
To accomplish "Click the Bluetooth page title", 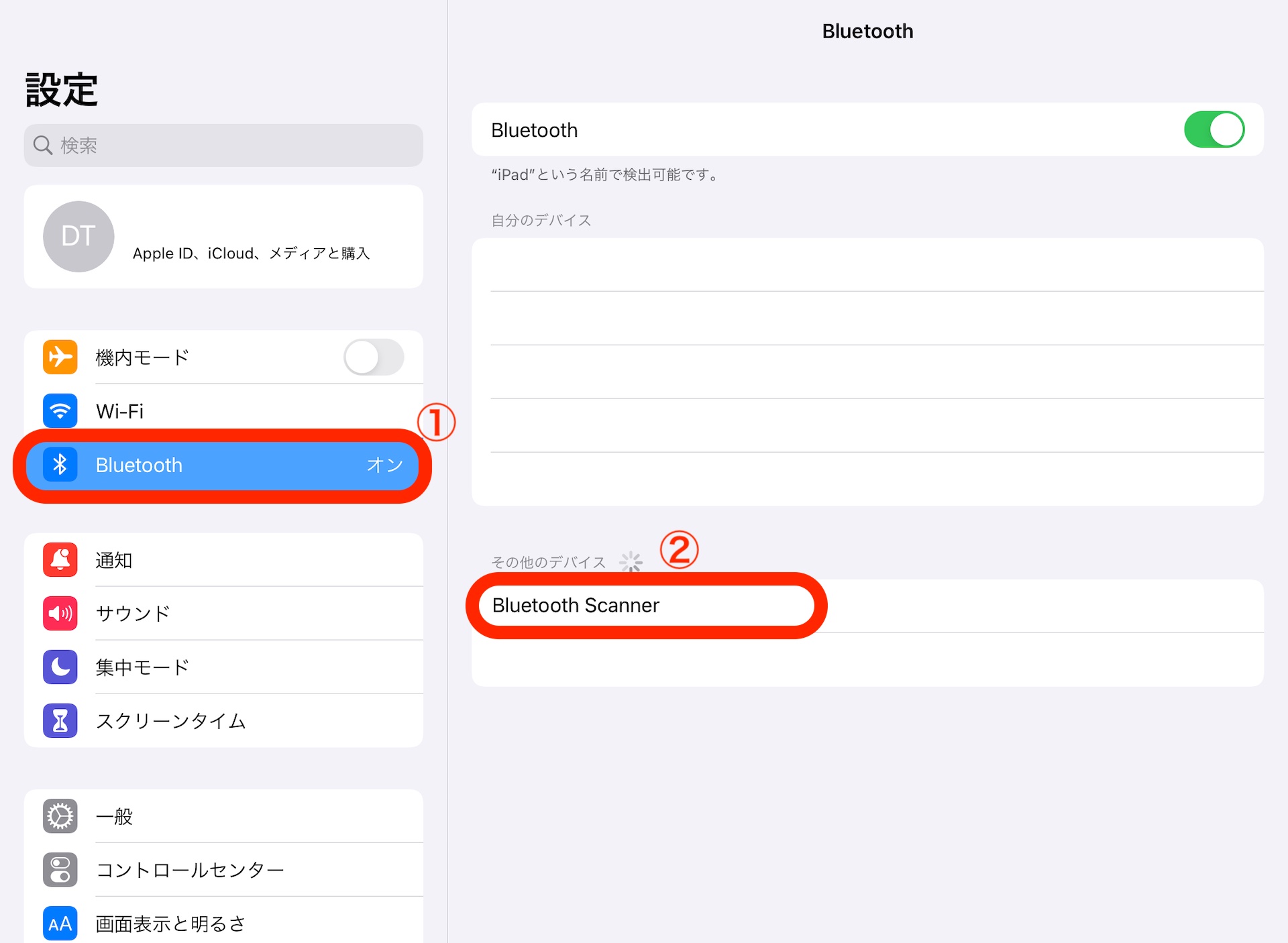I will [867, 31].
